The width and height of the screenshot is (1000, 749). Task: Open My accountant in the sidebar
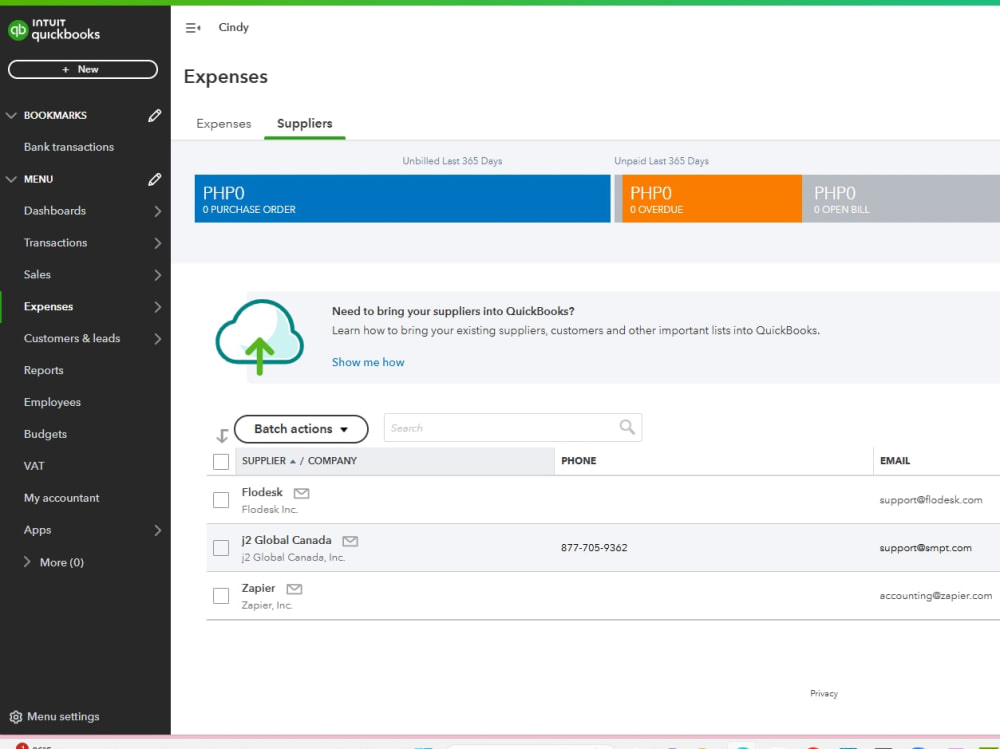point(61,498)
